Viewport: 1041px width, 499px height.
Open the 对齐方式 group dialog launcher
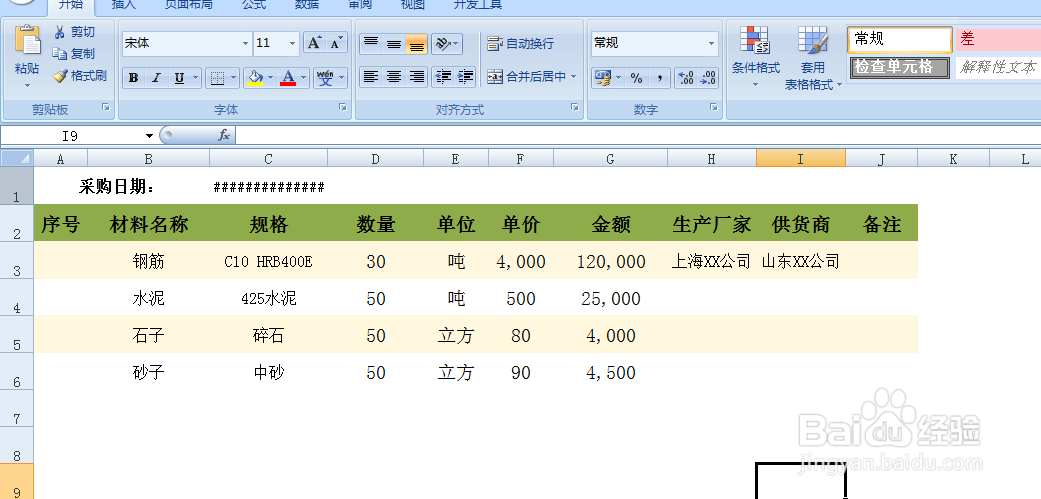[575, 107]
